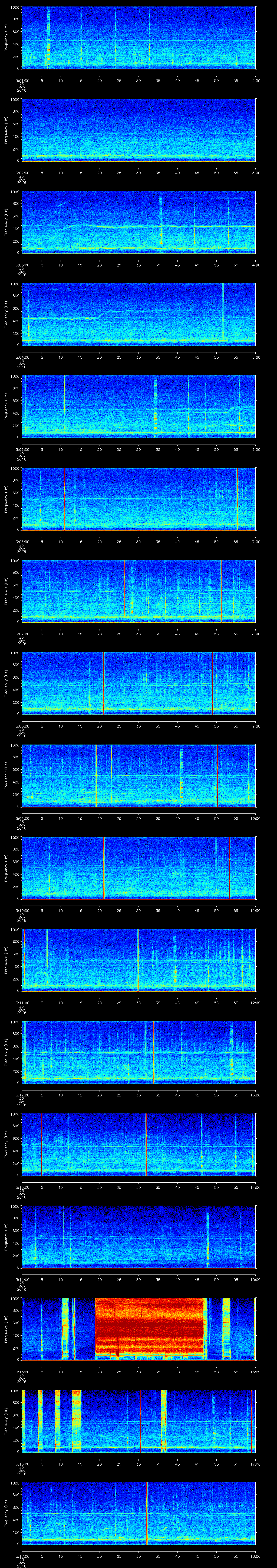Click the spectrogram panel starting at 3:08:00
277x1568 pixels.
point(139,683)
